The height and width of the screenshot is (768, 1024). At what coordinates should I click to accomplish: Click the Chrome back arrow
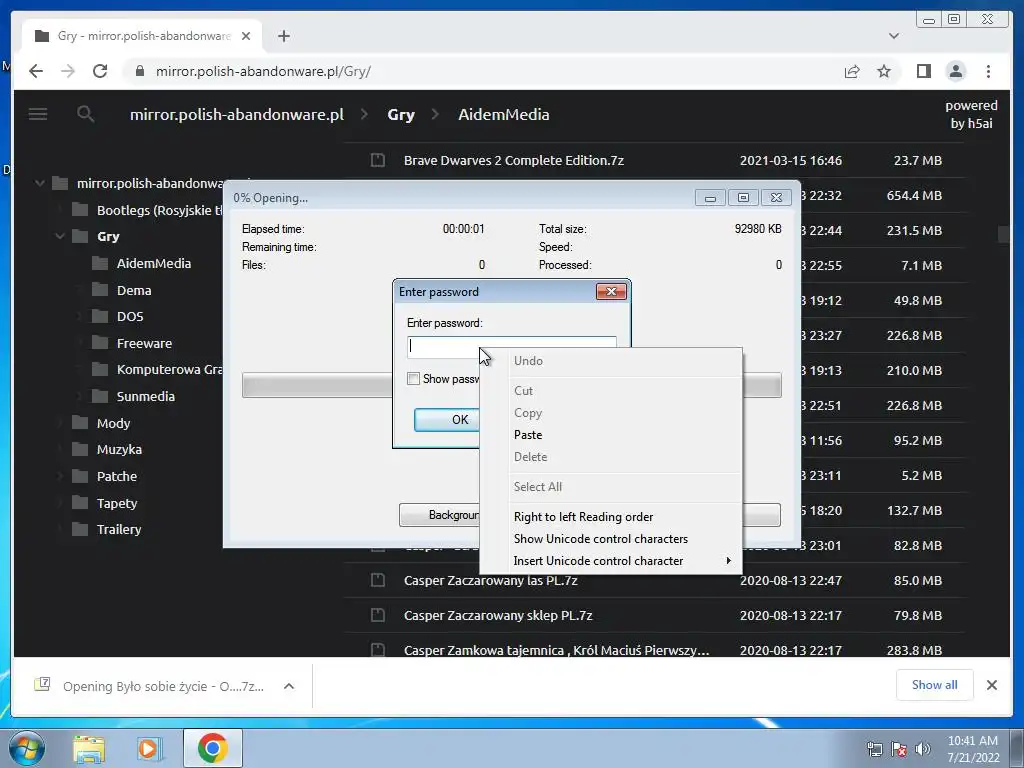[36, 71]
